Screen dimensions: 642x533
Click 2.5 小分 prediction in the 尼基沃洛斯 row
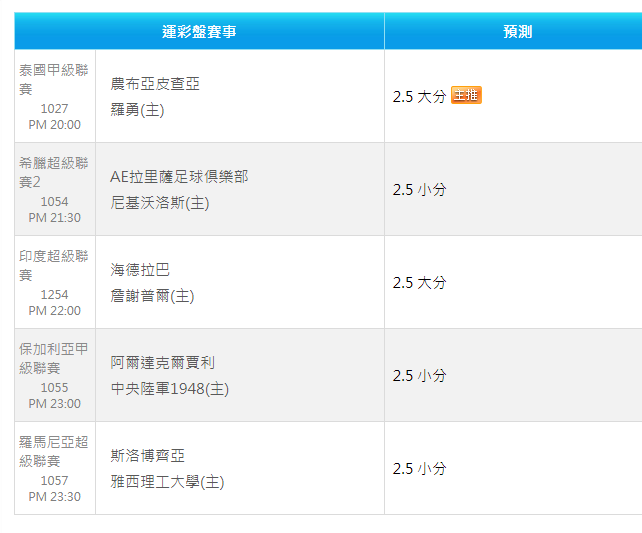coord(419,190)
